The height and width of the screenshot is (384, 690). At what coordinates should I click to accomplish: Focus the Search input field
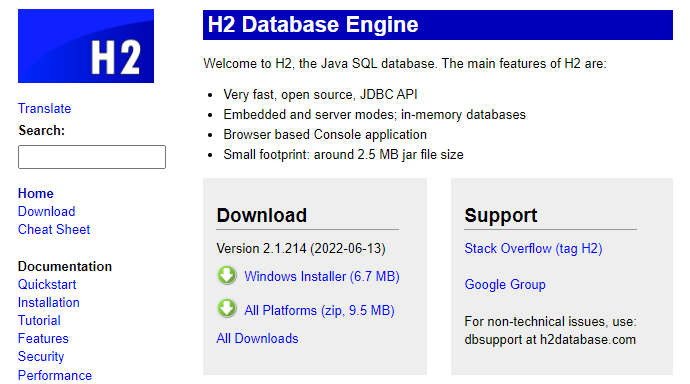pos(92,157)
